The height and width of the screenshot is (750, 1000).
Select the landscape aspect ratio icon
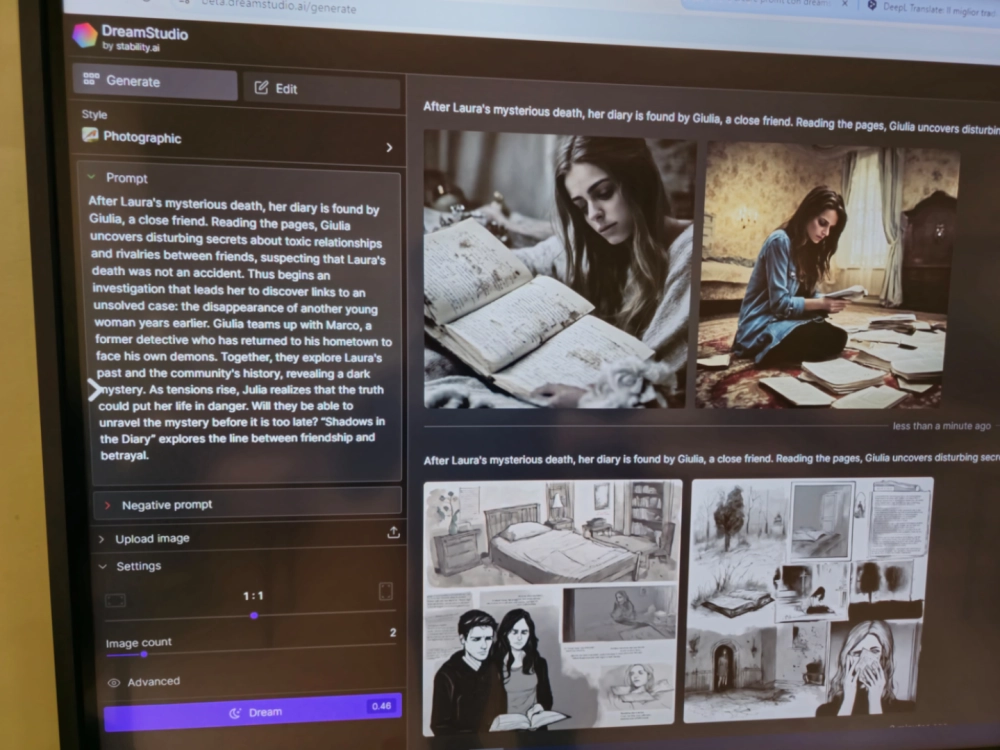click(x=116, y=600)
